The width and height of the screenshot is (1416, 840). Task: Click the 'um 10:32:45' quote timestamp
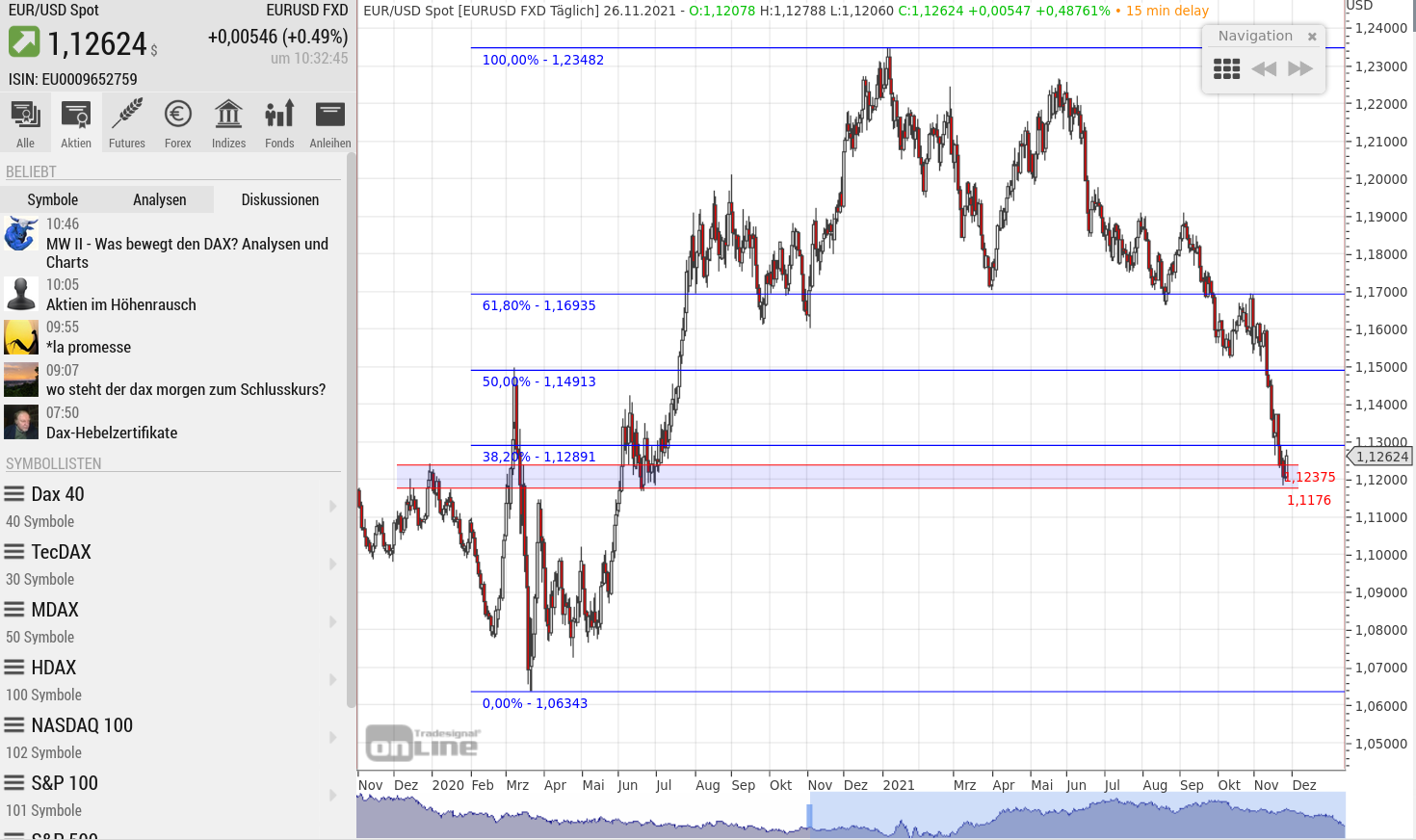309,58
